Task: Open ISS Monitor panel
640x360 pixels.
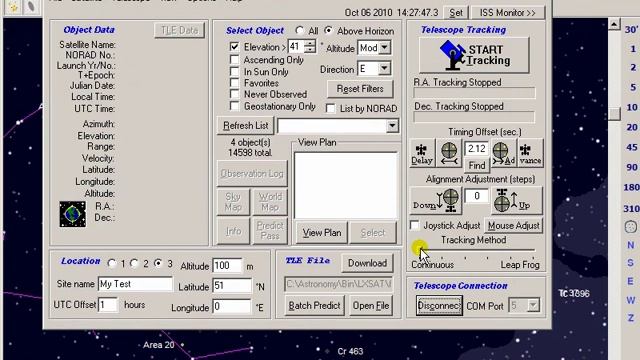Action: click(507, 13)
